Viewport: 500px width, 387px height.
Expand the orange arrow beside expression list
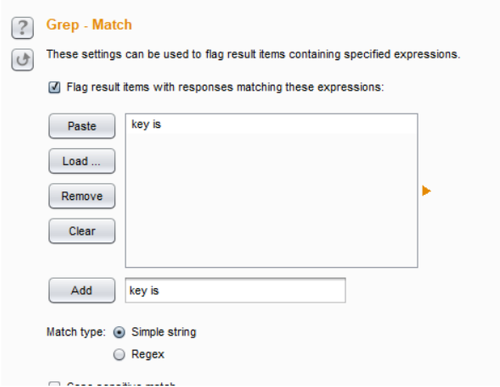(x=426, y=191)
